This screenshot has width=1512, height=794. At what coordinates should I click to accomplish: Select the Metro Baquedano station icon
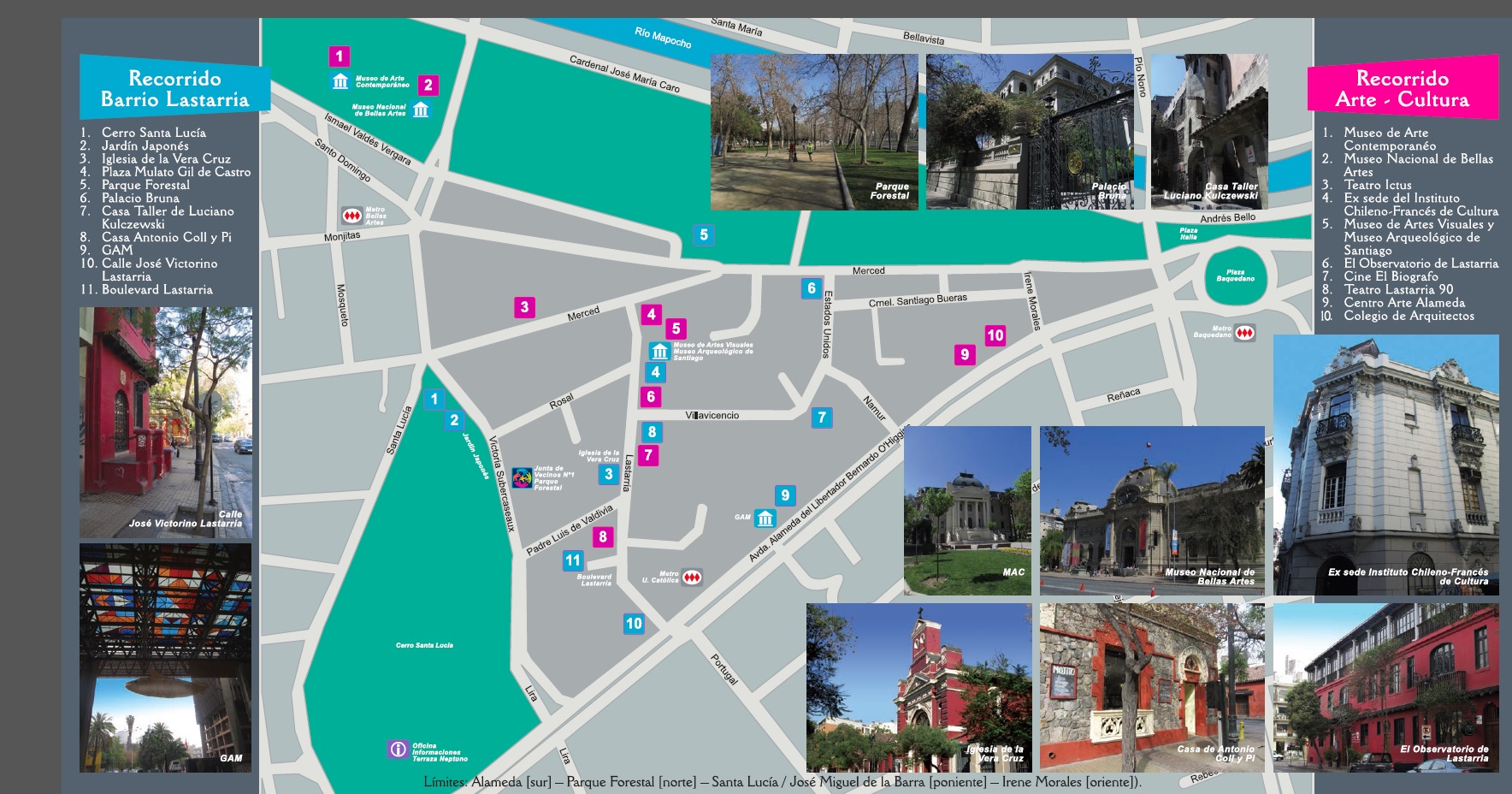(x=1245, y=333)
